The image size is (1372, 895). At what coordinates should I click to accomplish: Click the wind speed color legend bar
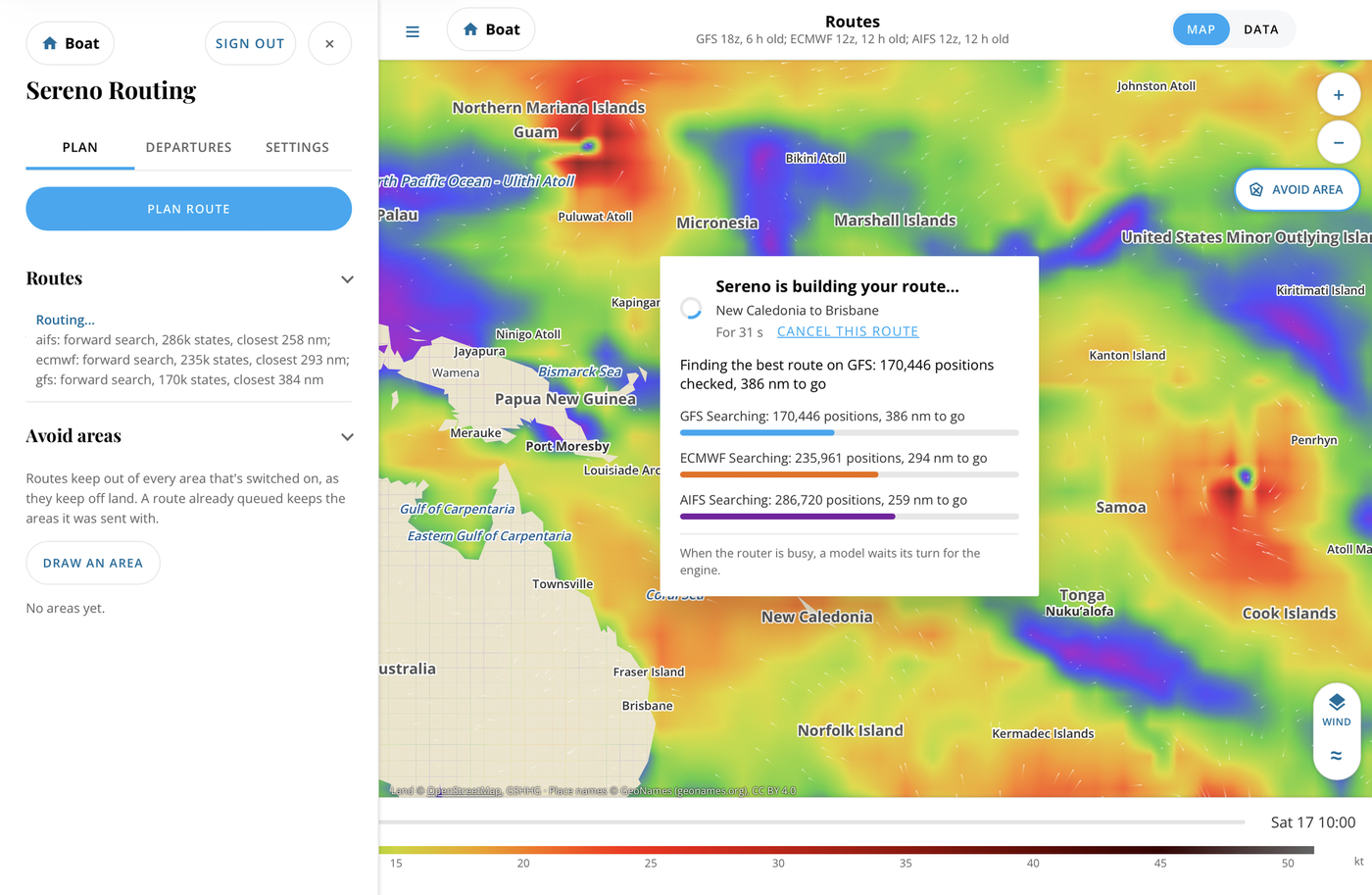click(x=847, y=850)
